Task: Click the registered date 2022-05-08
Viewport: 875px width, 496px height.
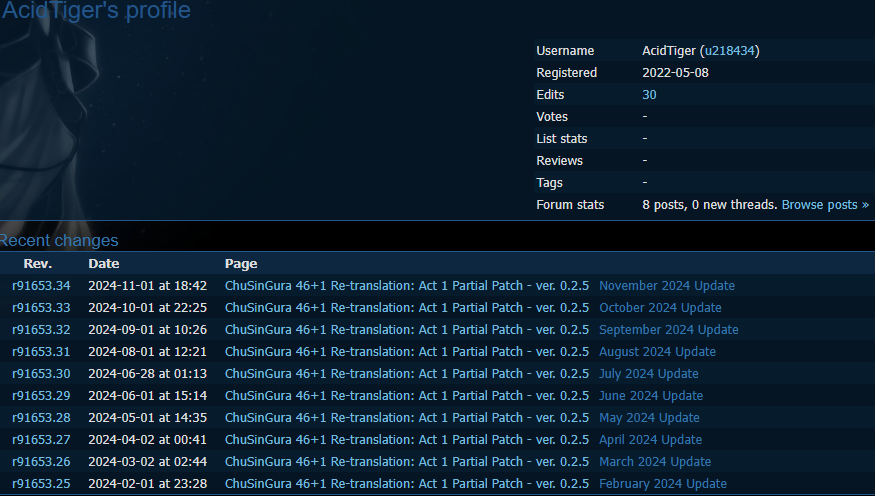Action: (x=675, y=73)
